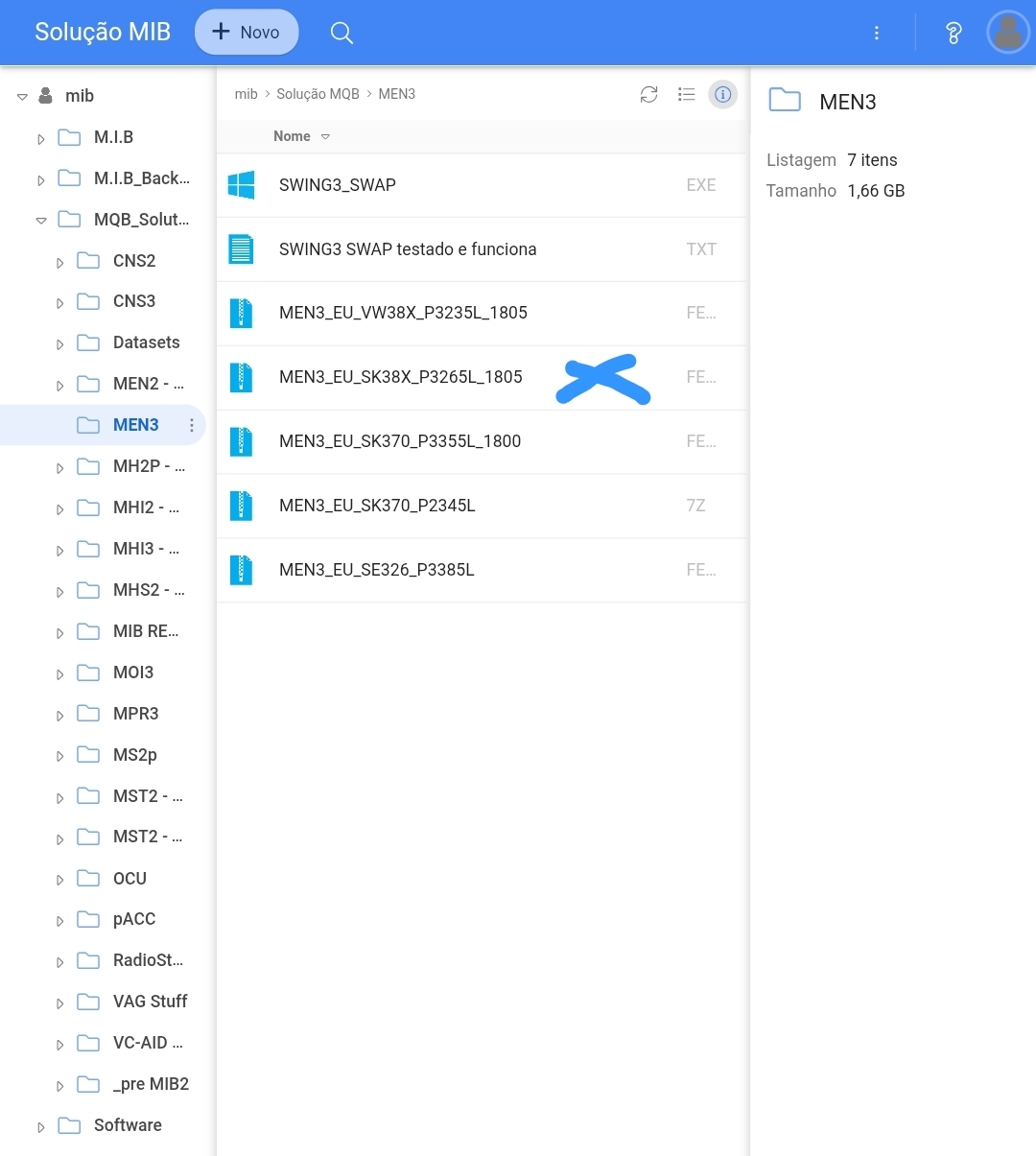Click the search magnifier icon

pyautogui.click(x=341, y=33)
